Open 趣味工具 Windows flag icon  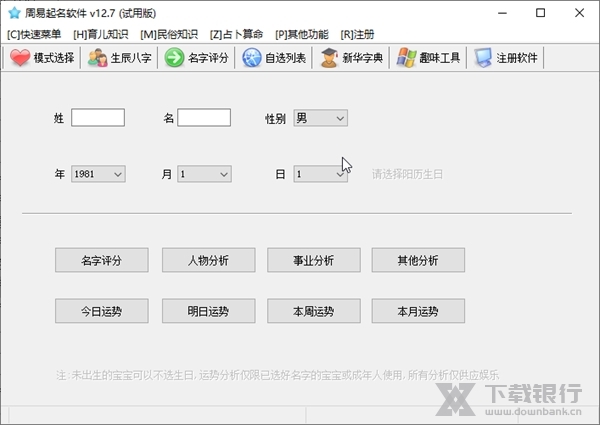(406, 58)
